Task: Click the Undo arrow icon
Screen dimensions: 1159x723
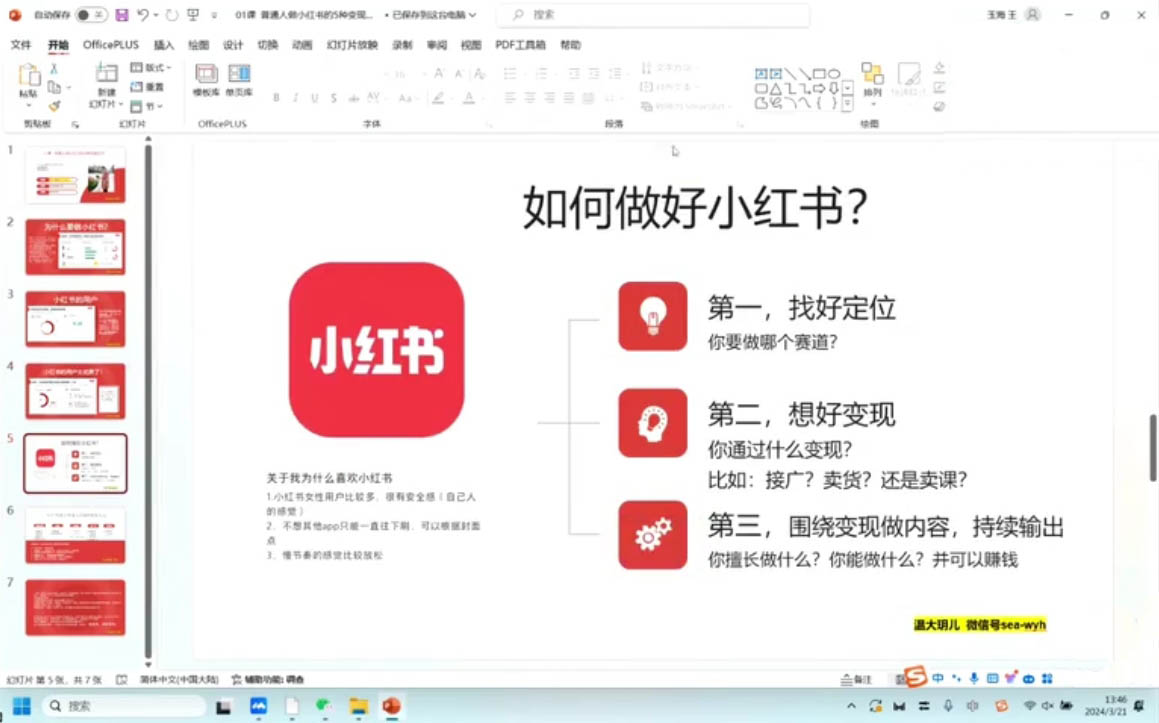Action: click(x=143, y=15)
